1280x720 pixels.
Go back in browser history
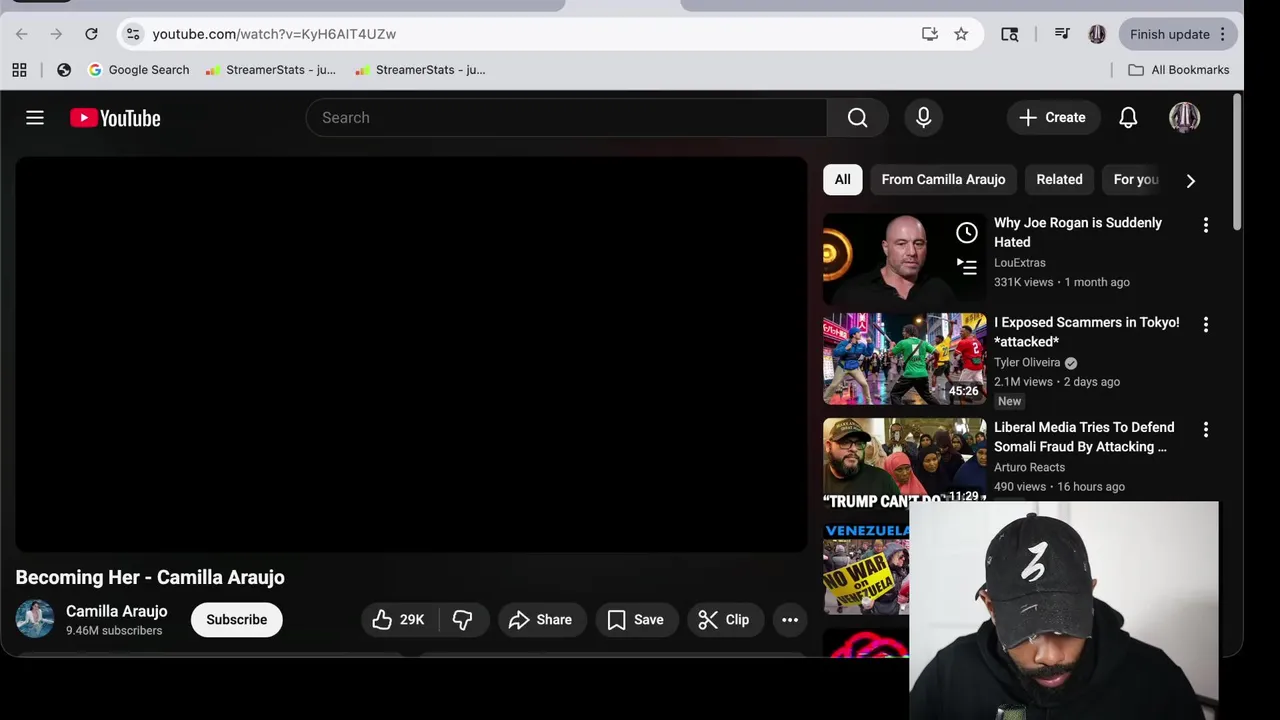(22, 34)
